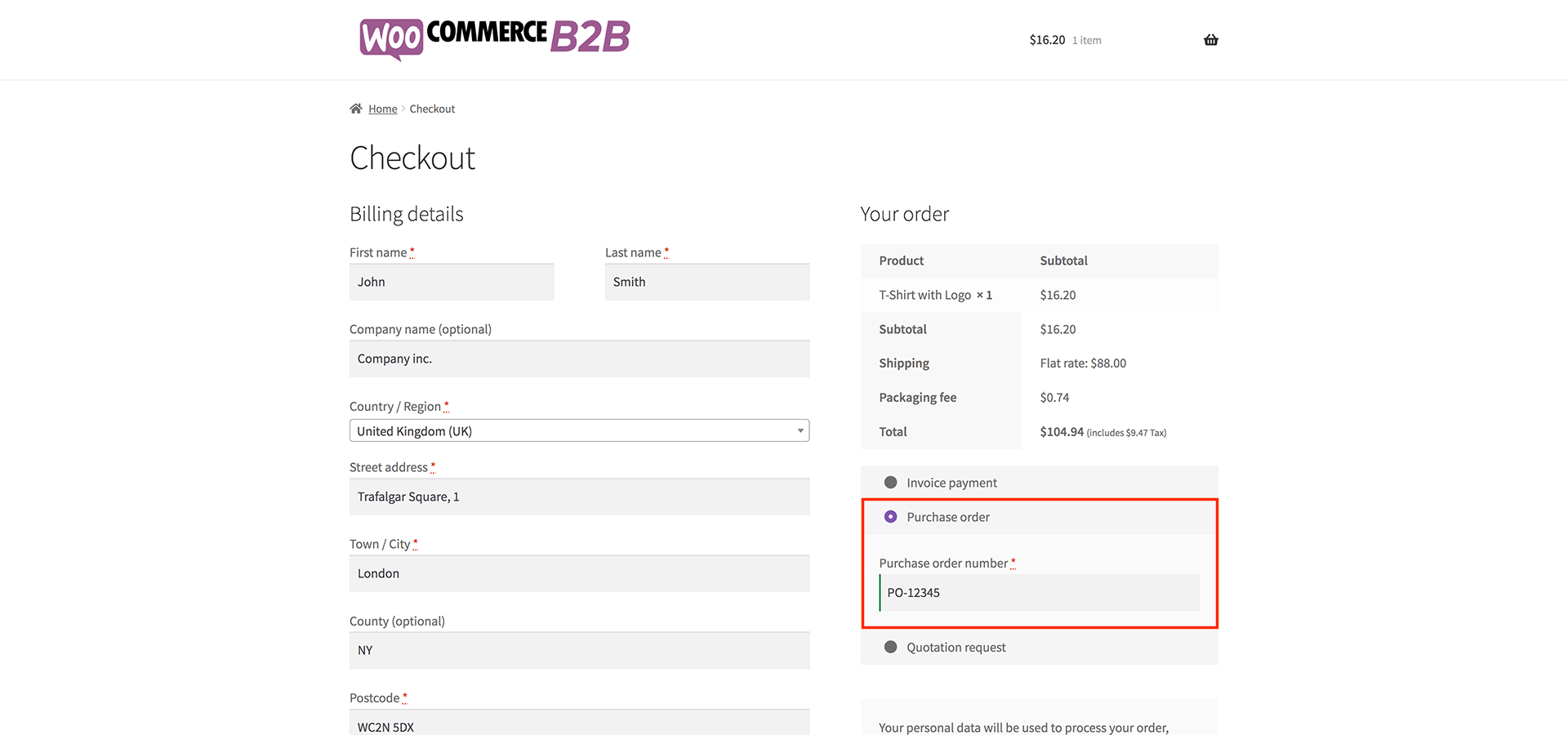Click the First name input field
The image size is (1568, 735).
point(452,283)
